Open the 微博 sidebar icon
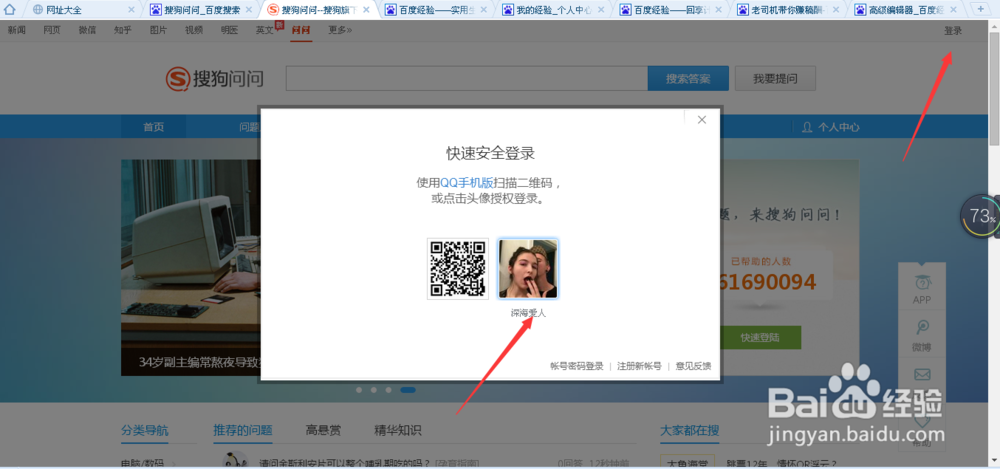 point(922,336)
